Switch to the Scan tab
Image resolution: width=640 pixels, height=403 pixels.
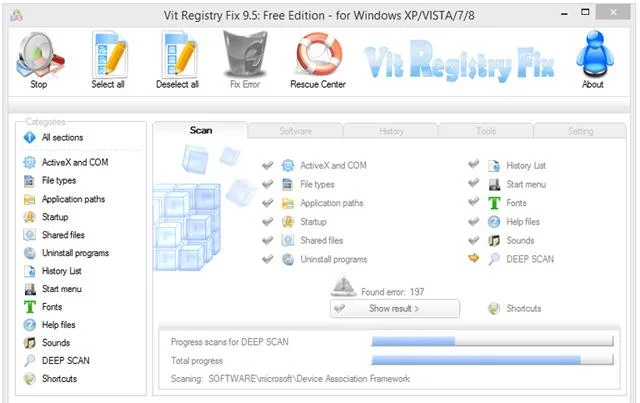point(200,130)
